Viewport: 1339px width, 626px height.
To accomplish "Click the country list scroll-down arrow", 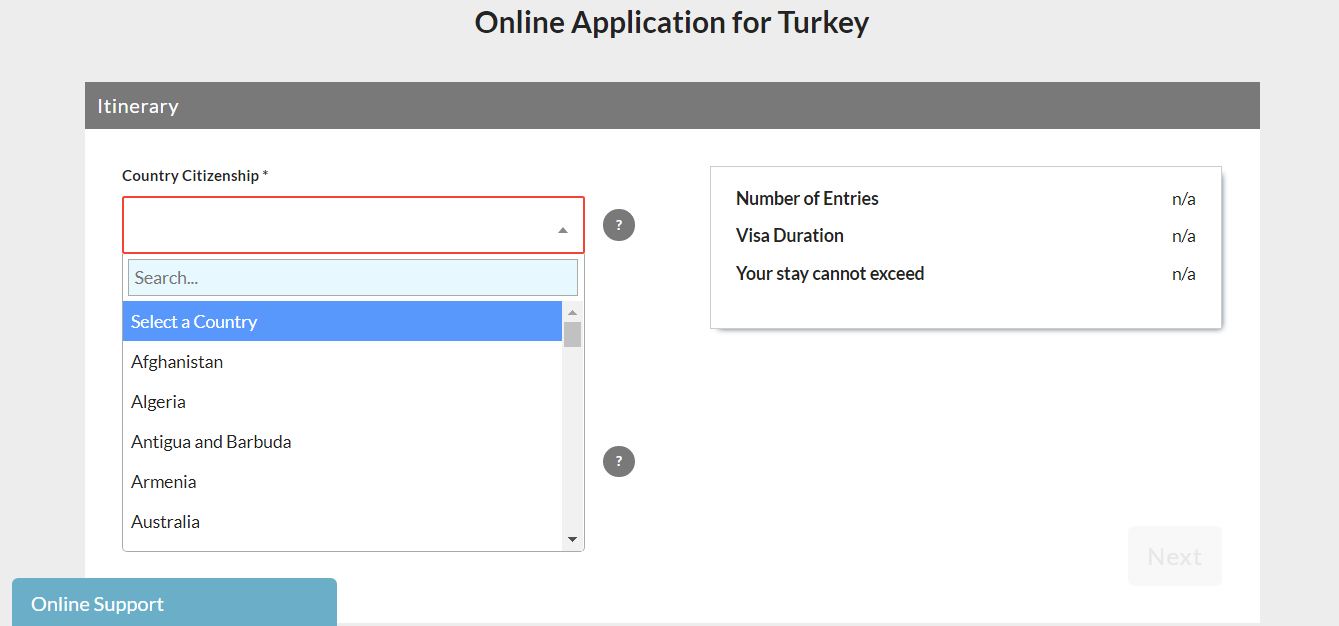I will [572, 540].
